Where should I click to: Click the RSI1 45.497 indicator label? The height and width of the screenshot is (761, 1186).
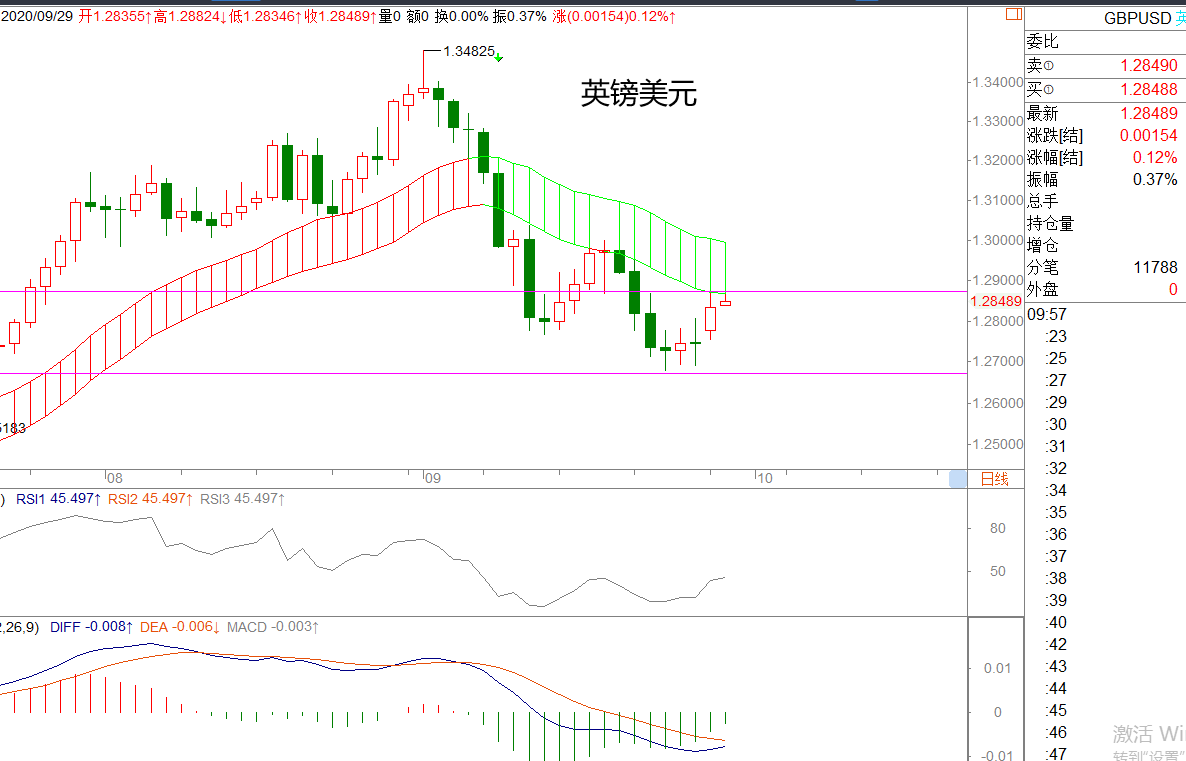click(59, 499)
